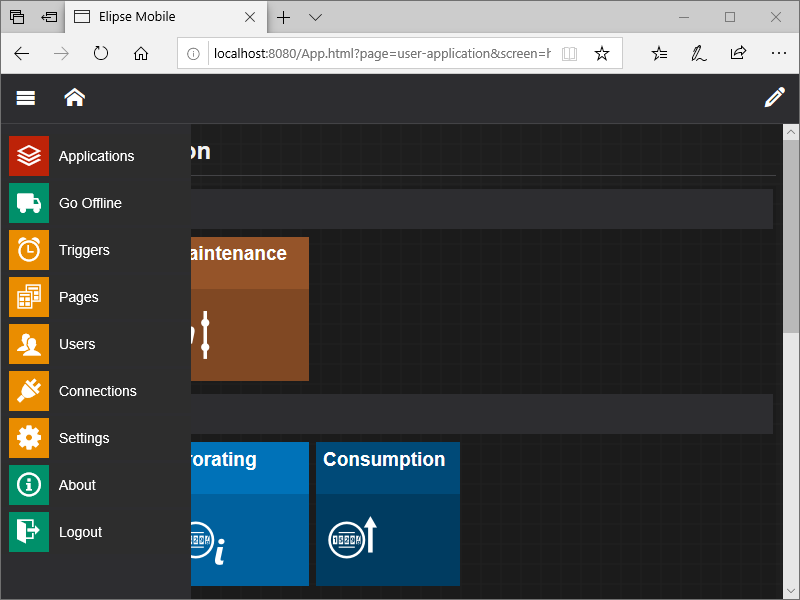Select the Elipse Mobile browser tab

click(x=160, y=17)
